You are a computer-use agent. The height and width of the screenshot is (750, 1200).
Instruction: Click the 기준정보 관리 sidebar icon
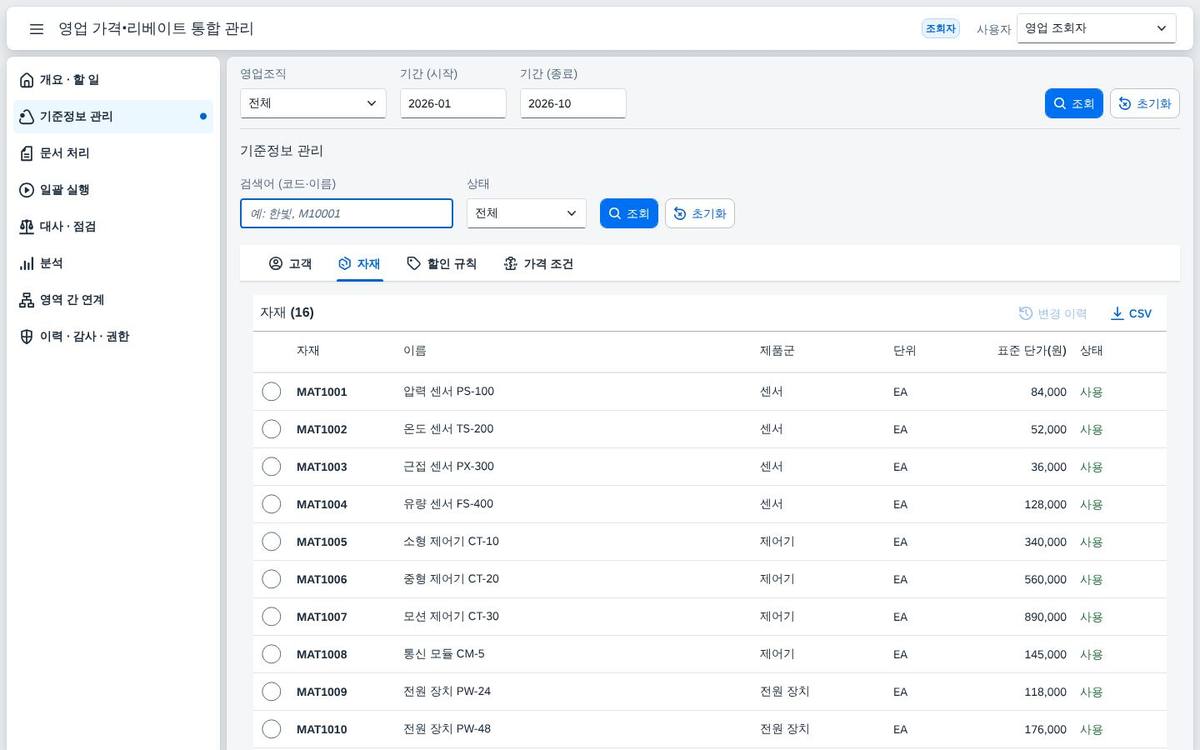tap(27, 117)
